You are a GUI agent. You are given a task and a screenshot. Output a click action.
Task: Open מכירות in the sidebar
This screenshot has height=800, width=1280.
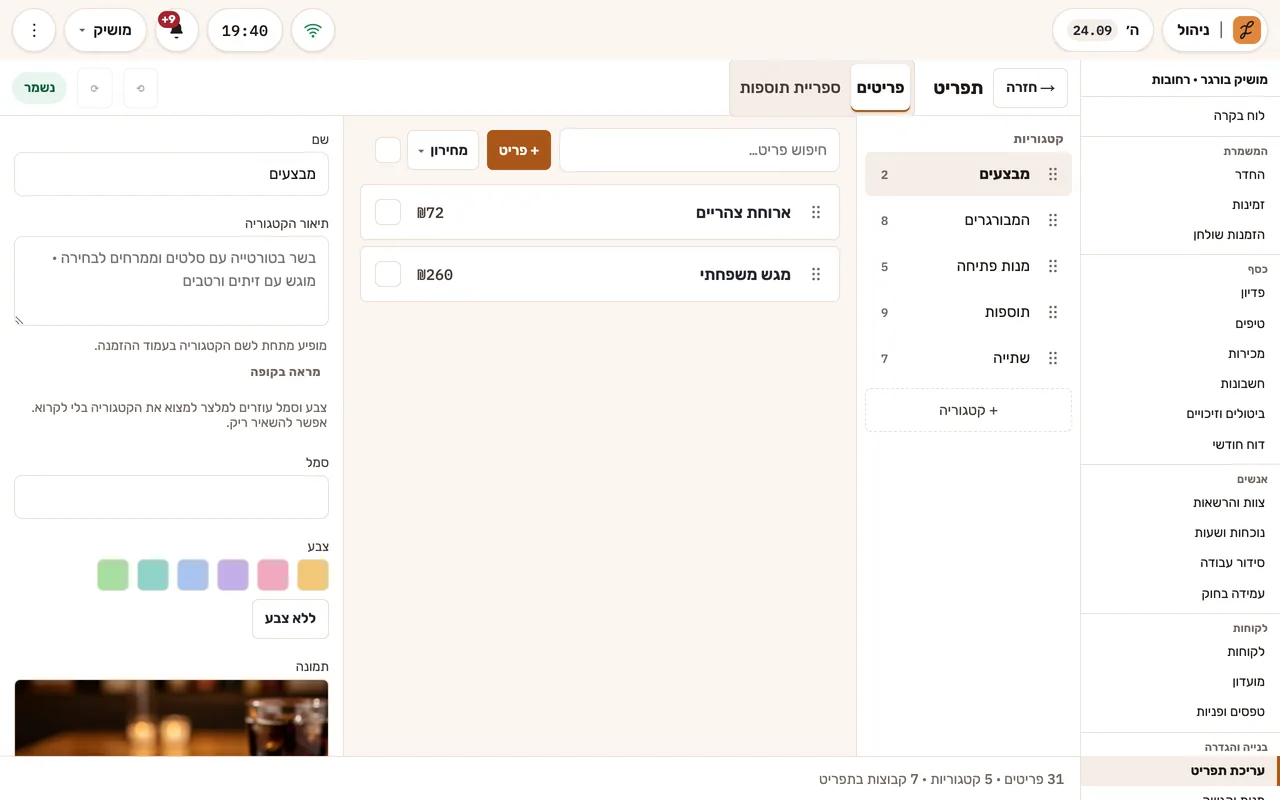pyautogui.click(x=1180, y=354)
